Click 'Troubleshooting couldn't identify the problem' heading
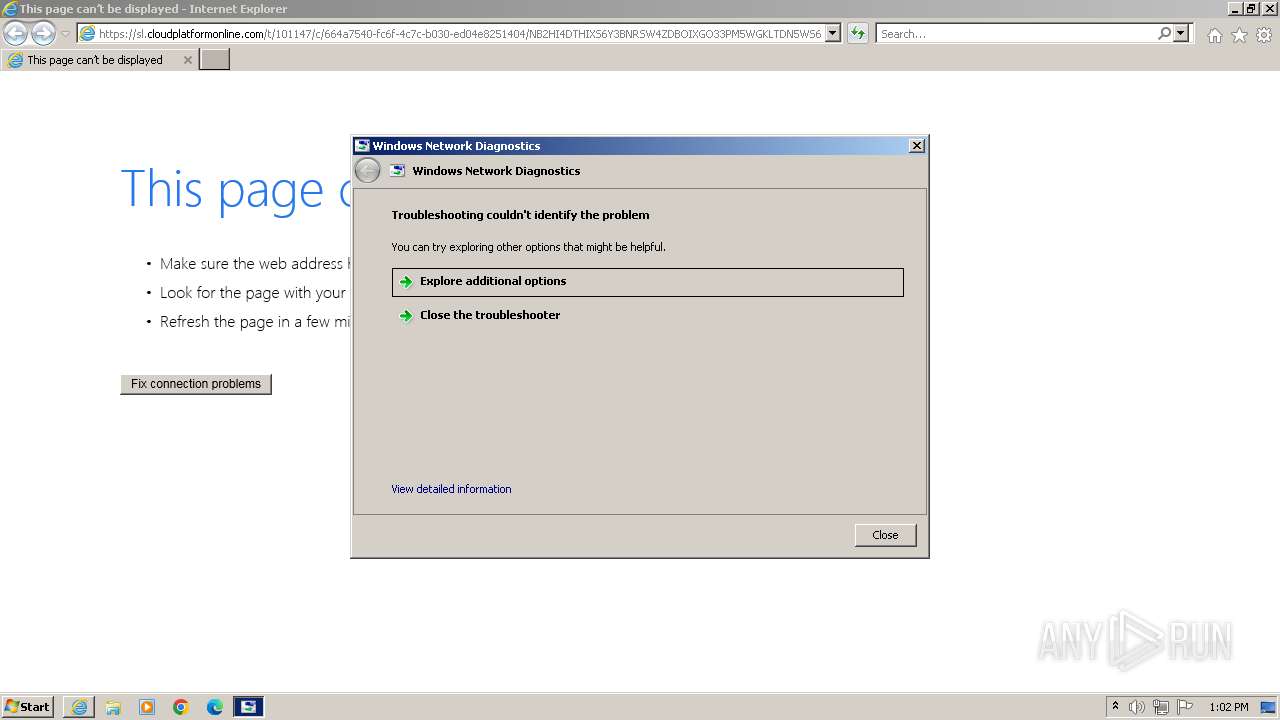1280x720 pixels. point(520,215)
